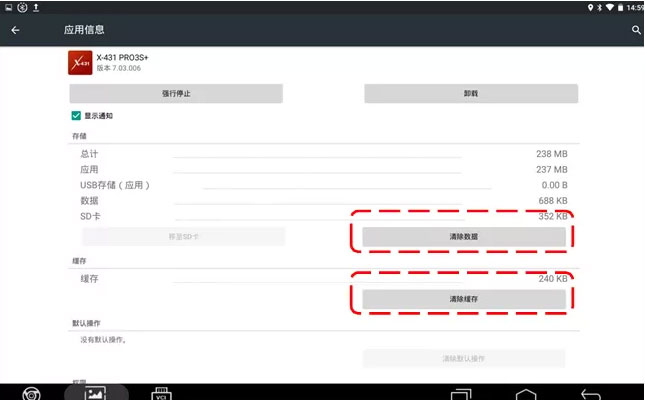The height and width of the screenshot is (401, 645).
Task: Open search in app info header
Action: [x=636, y=30]
